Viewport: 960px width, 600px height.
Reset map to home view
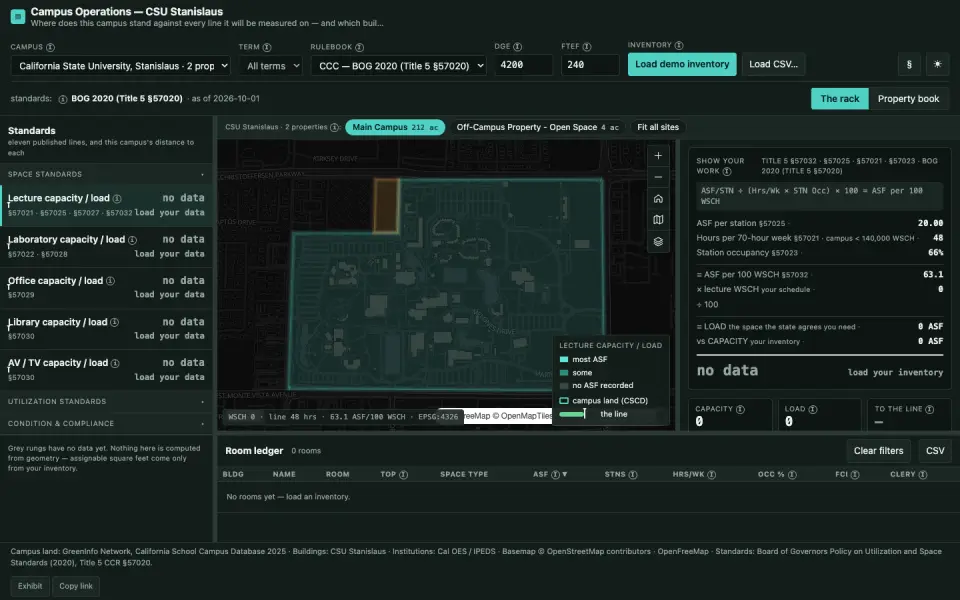658,198
